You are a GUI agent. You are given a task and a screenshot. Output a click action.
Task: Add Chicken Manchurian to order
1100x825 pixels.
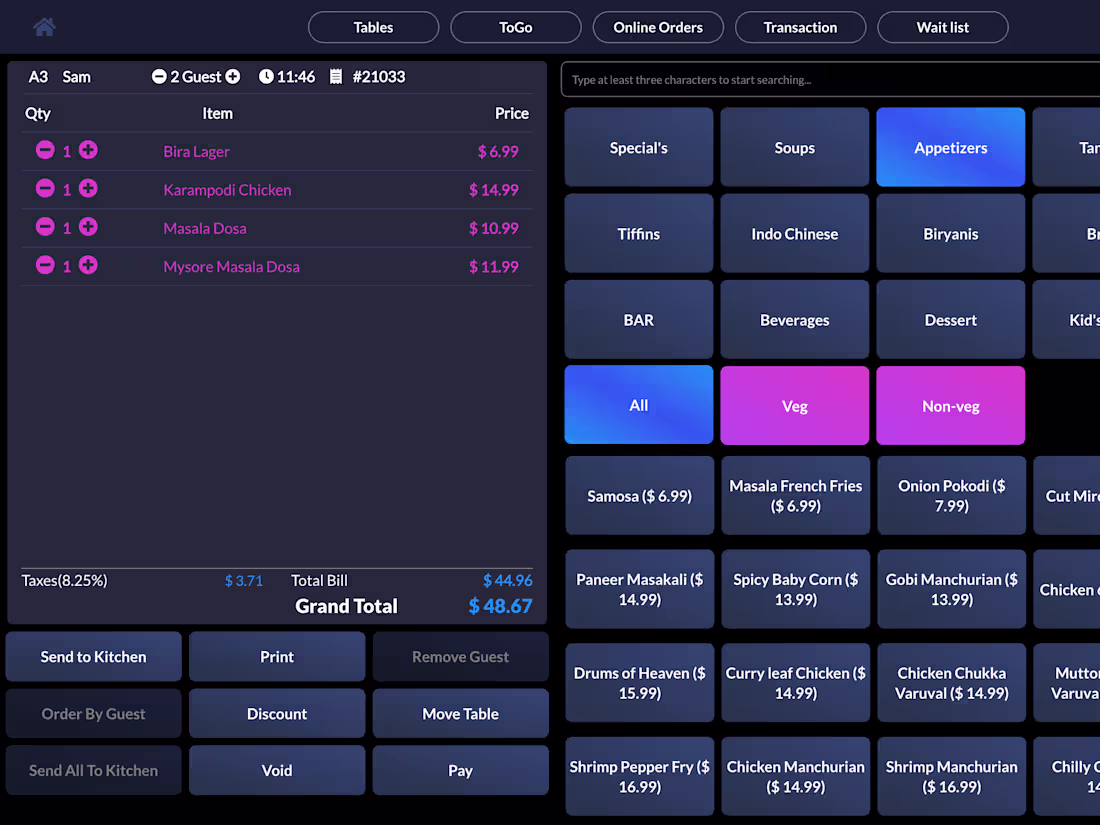[x=796, y=777]
